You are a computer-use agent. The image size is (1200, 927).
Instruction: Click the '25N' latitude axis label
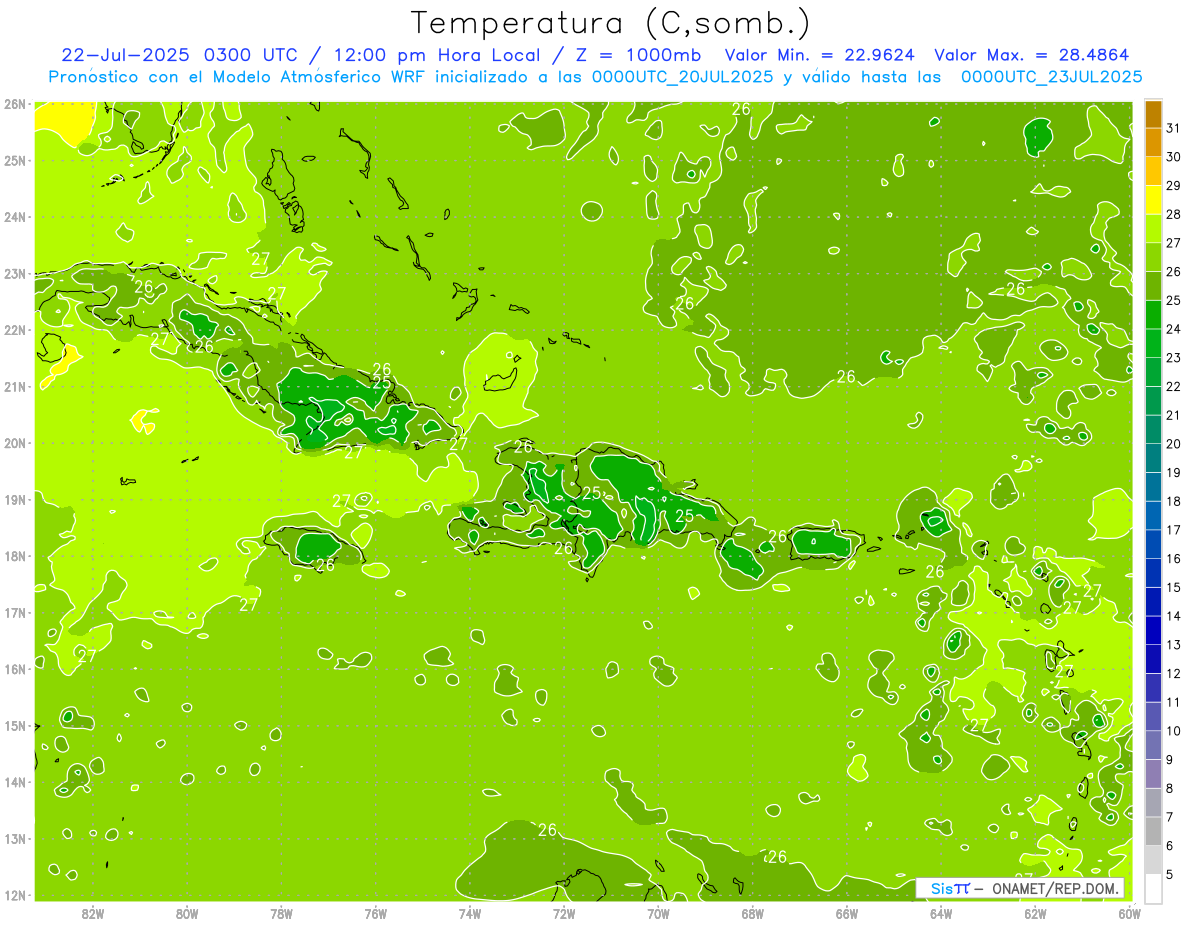click(x=14, y=160)
